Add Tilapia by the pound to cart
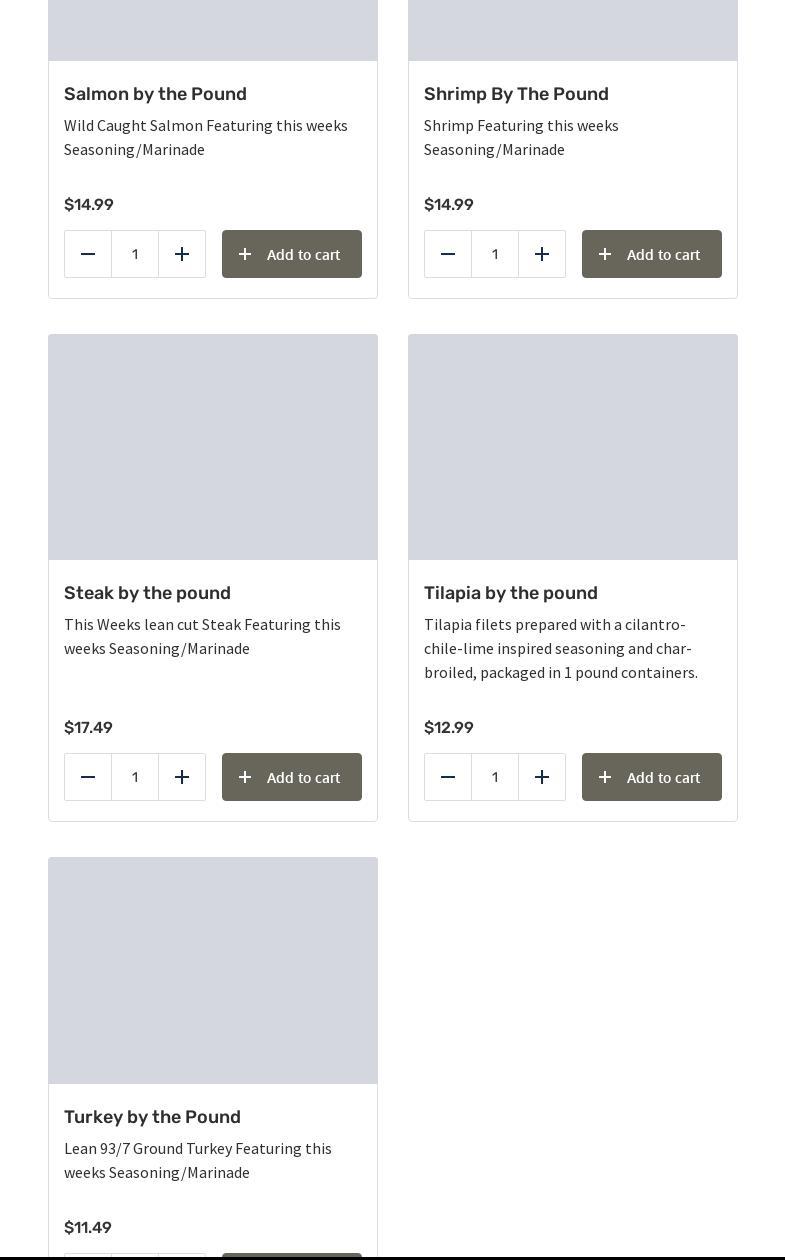This screenshot has width=785, height=1260. (652, 777)
